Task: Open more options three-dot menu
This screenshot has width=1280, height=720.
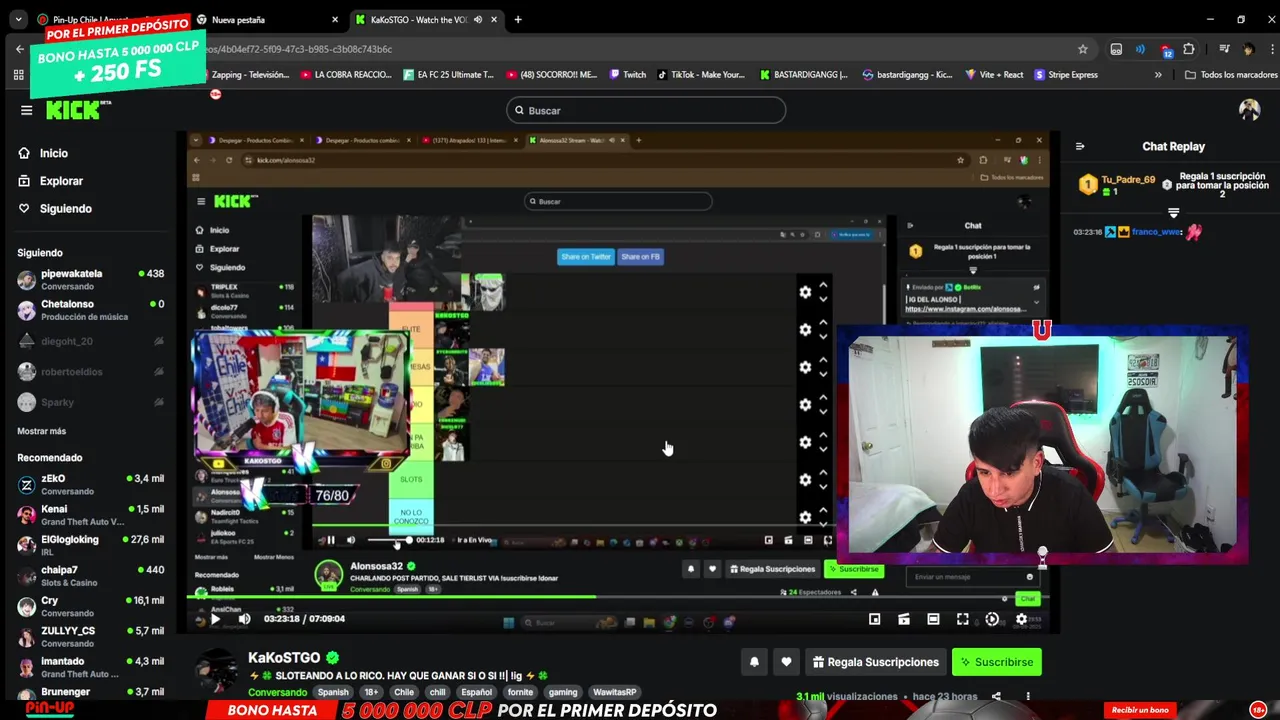Action: click(x=1028, y=696)
